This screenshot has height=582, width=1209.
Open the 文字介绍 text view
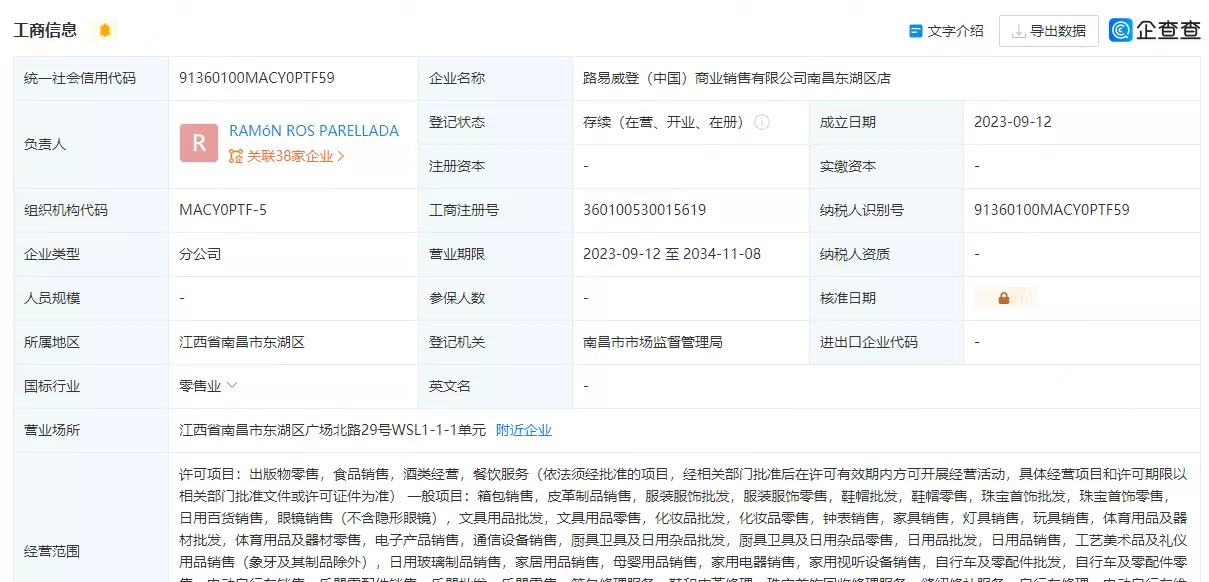pos(955,31)
